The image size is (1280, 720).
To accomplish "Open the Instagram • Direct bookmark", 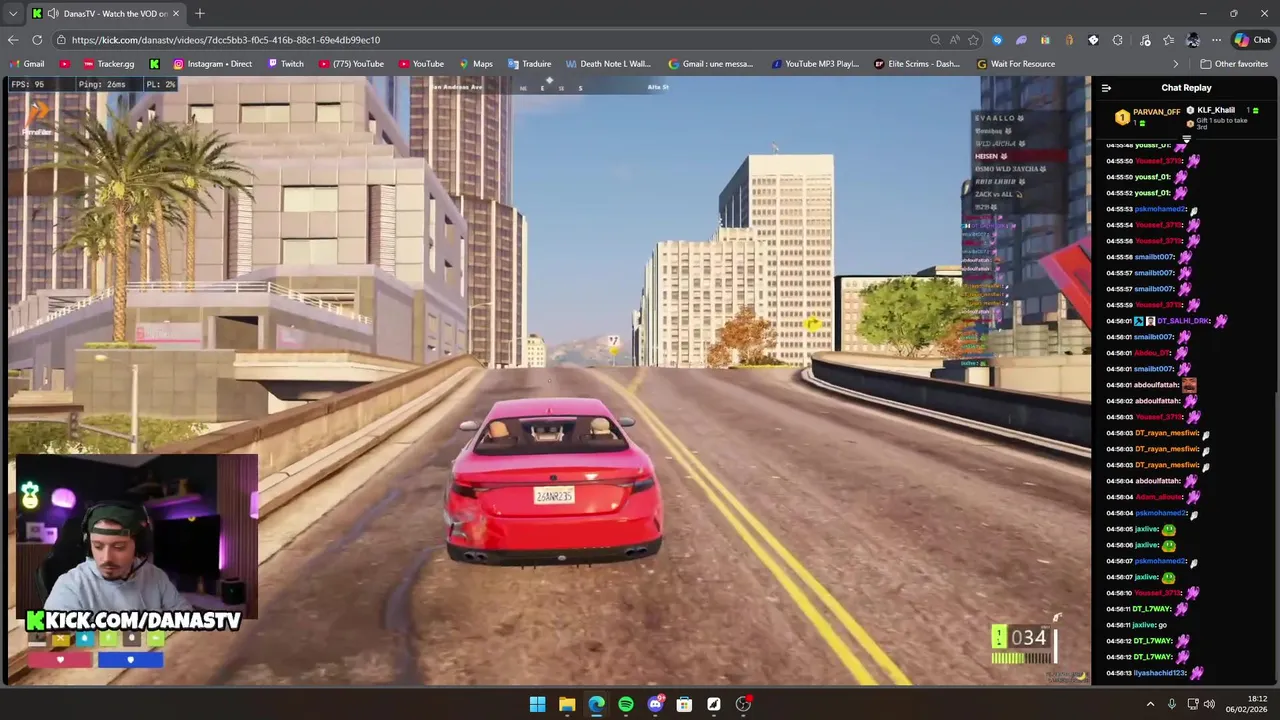I will [212, 64].
